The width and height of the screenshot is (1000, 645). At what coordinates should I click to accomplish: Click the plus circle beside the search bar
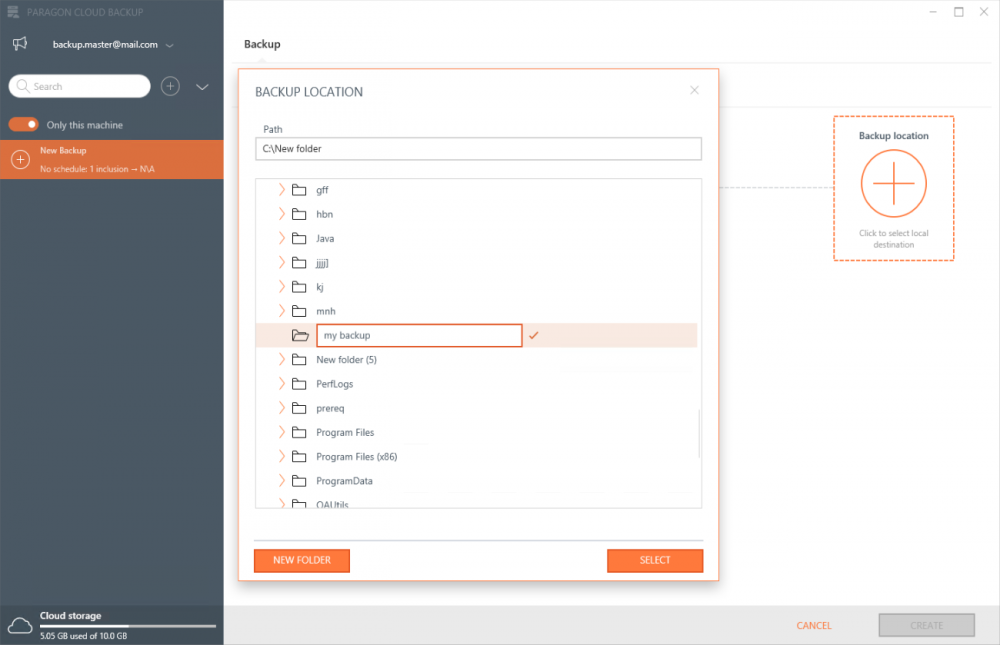[x=170, y=86]
